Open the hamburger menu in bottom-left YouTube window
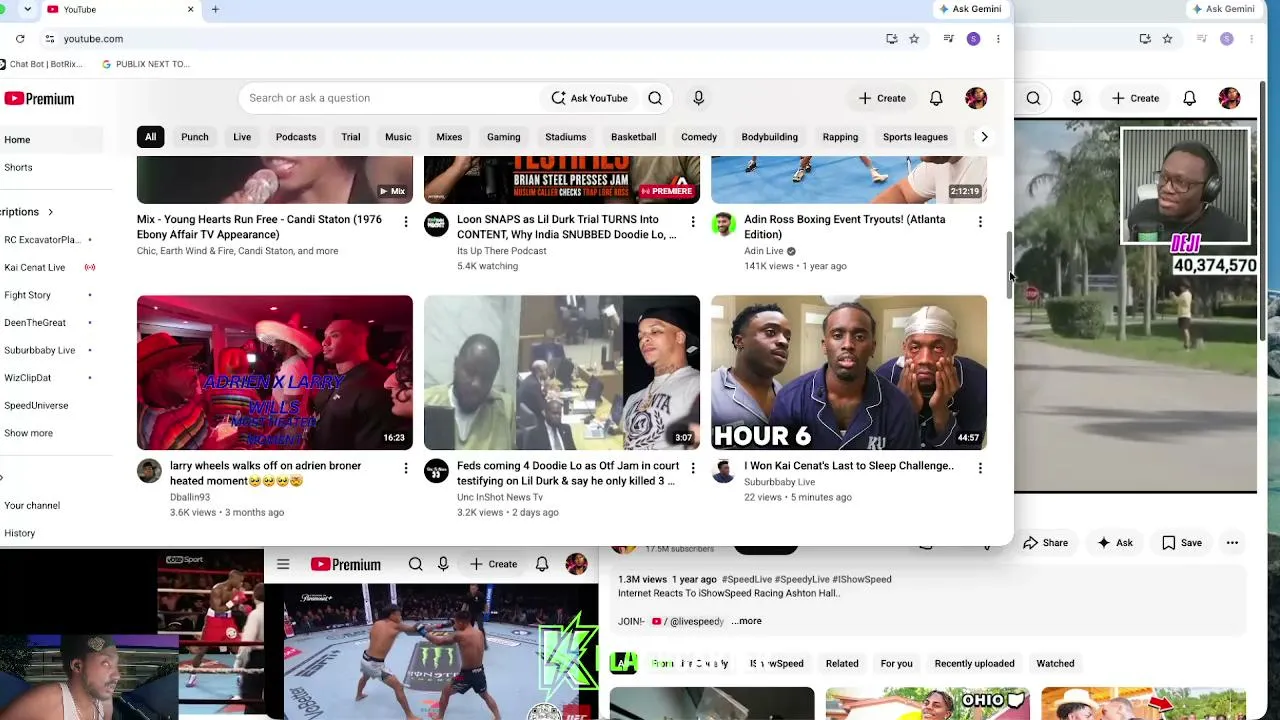The width and height of the screenshot is (1280, 720). (x=283, y=564)
